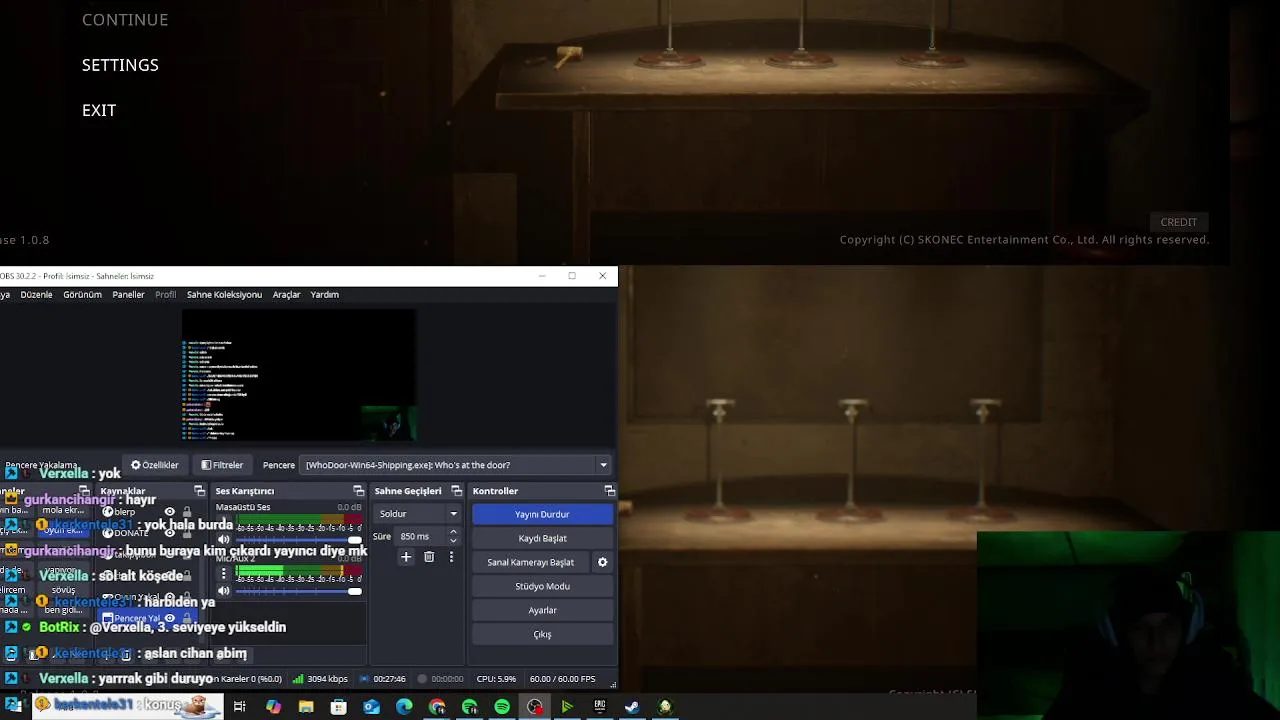Open Outlook from the taskbar
This screenshot has width=1280, height=720.
(371, 707)
